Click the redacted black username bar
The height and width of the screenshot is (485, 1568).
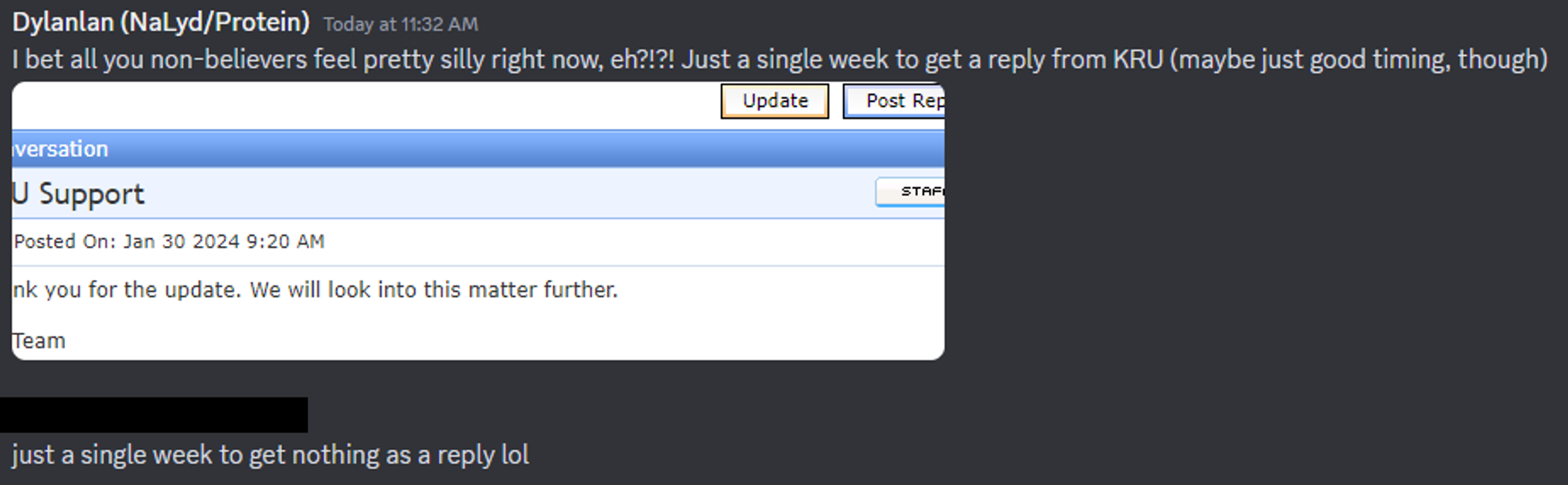[x=154, y=415]
